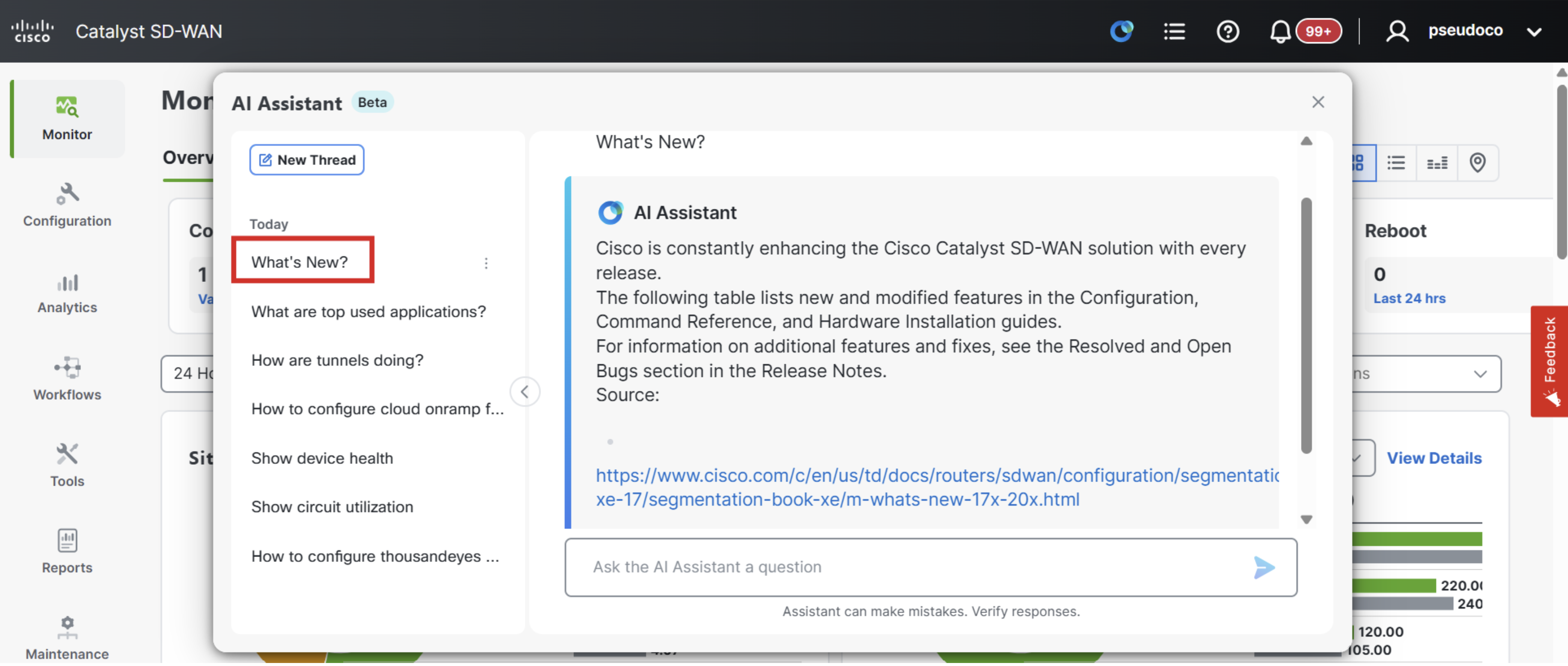Click the user profile avatar icon
Viewport: 1568px width, 666px height.
pyautogui.click(x=1398, y=31)
